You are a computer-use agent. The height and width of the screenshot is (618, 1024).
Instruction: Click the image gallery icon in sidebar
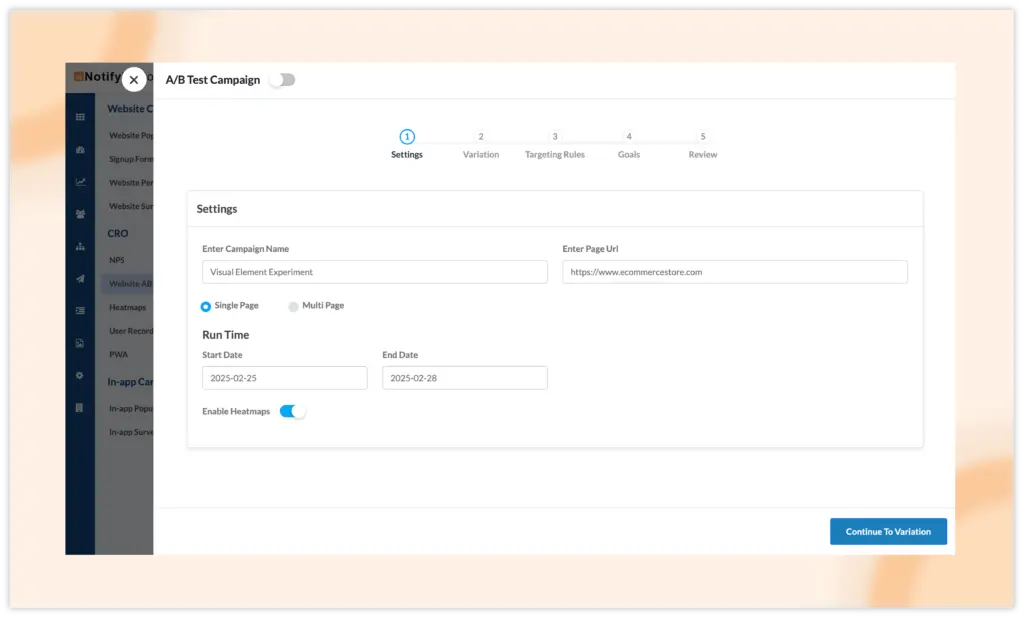[80, 343]
